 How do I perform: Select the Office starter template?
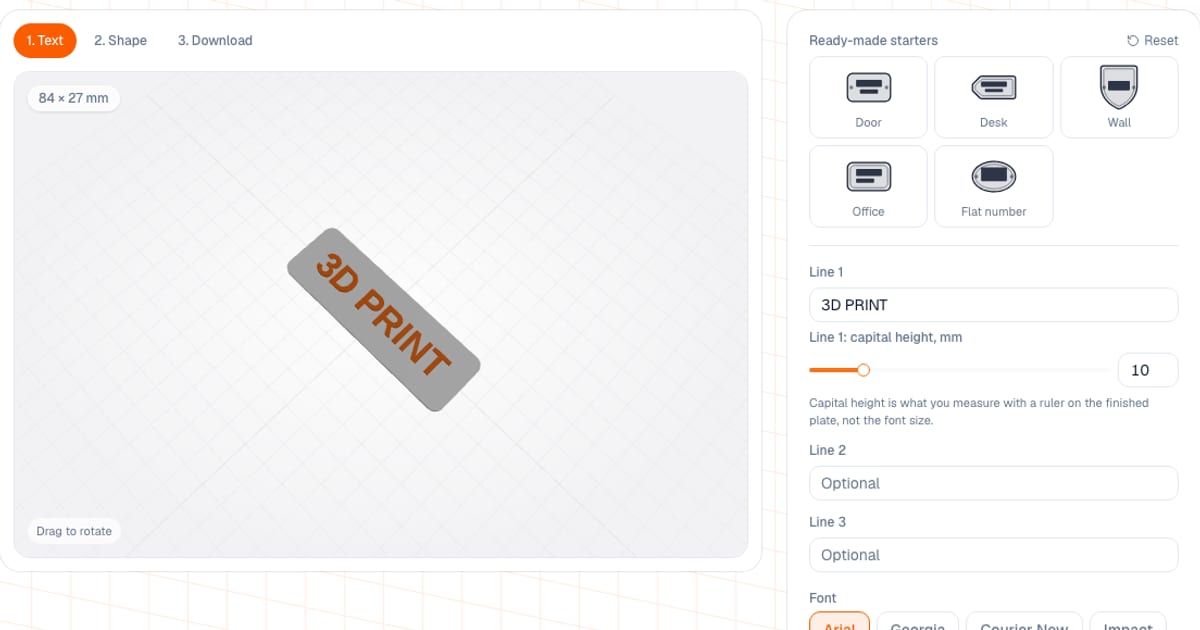(x=868, y=186)
